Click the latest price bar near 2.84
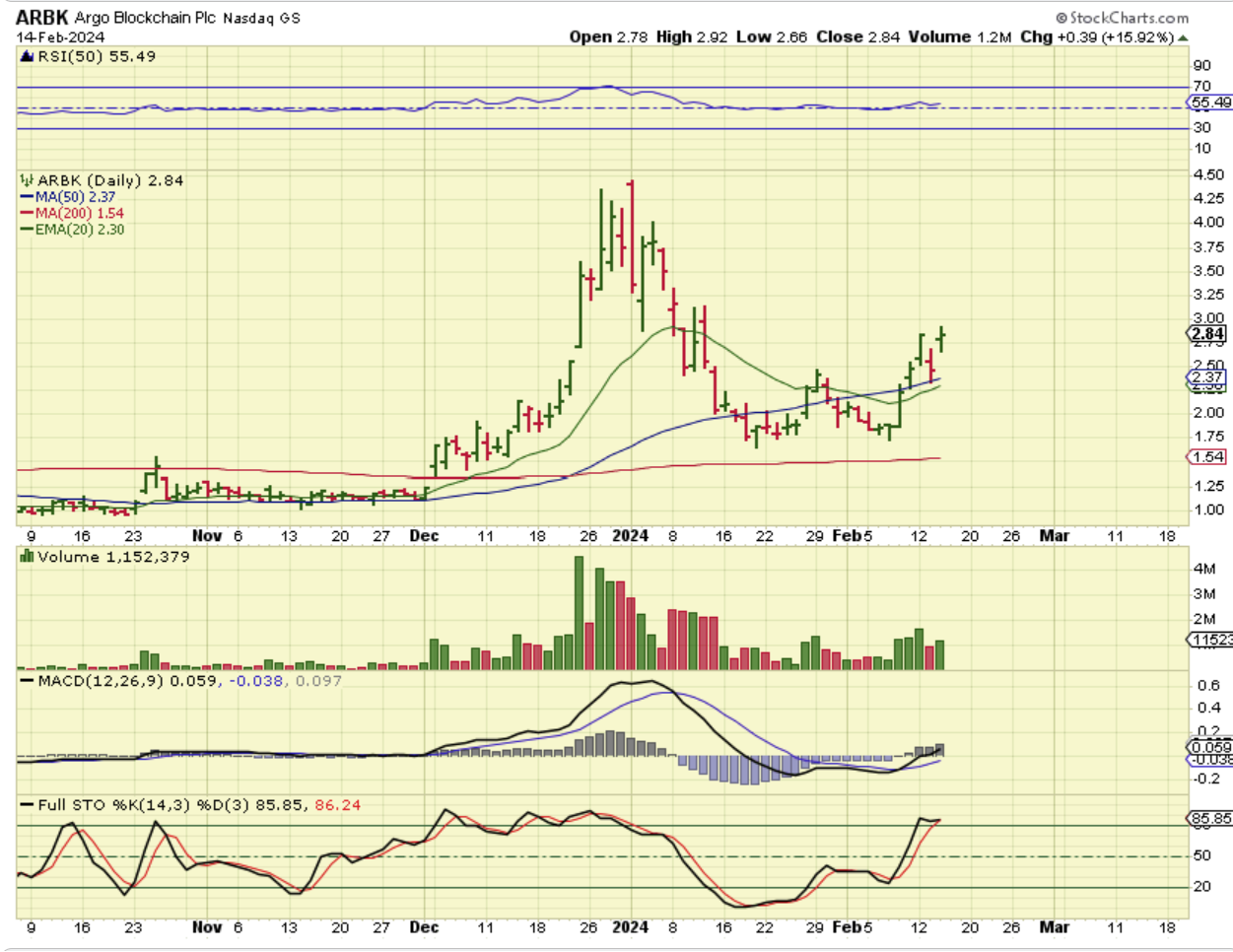Image resolution: width=1233 pixels, height=952 pixels. tap(942, 338)
